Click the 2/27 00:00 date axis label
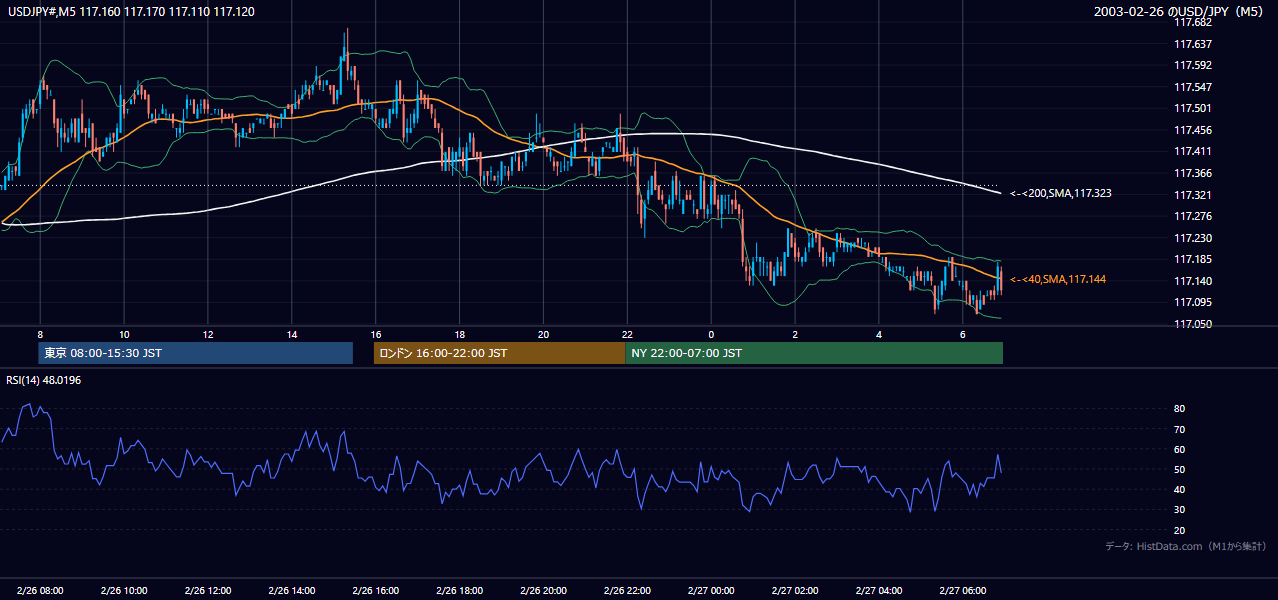The width and height of the screenshot is (1278, 600). [711, 591]
